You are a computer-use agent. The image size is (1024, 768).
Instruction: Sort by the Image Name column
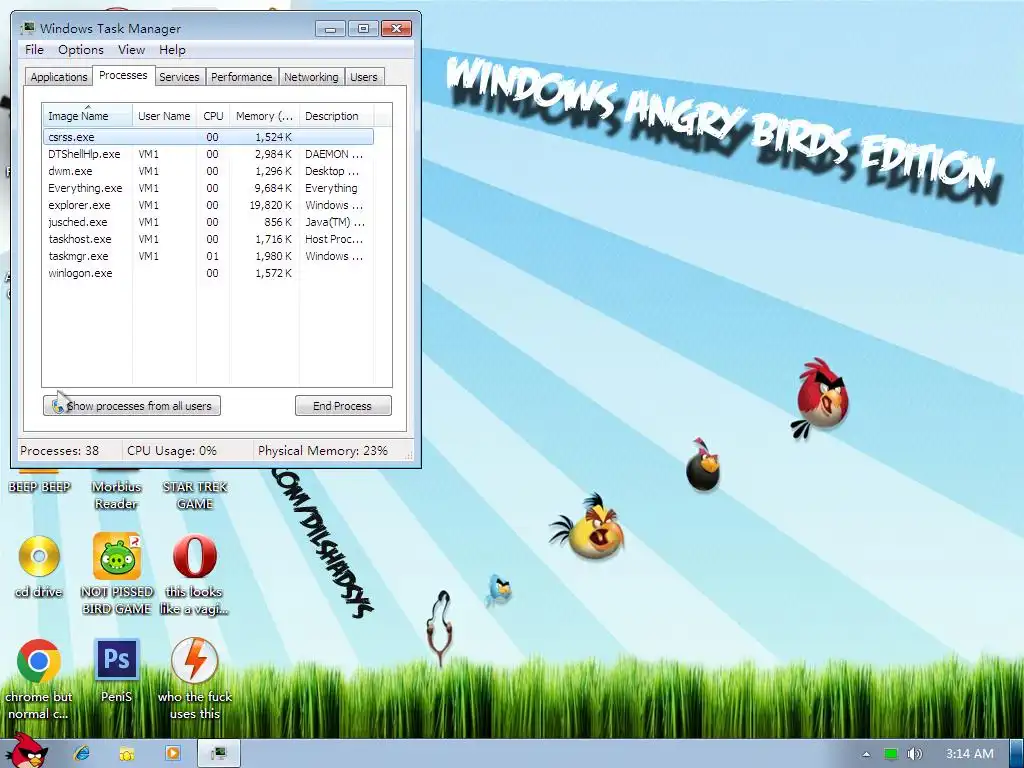coord(88,116)
